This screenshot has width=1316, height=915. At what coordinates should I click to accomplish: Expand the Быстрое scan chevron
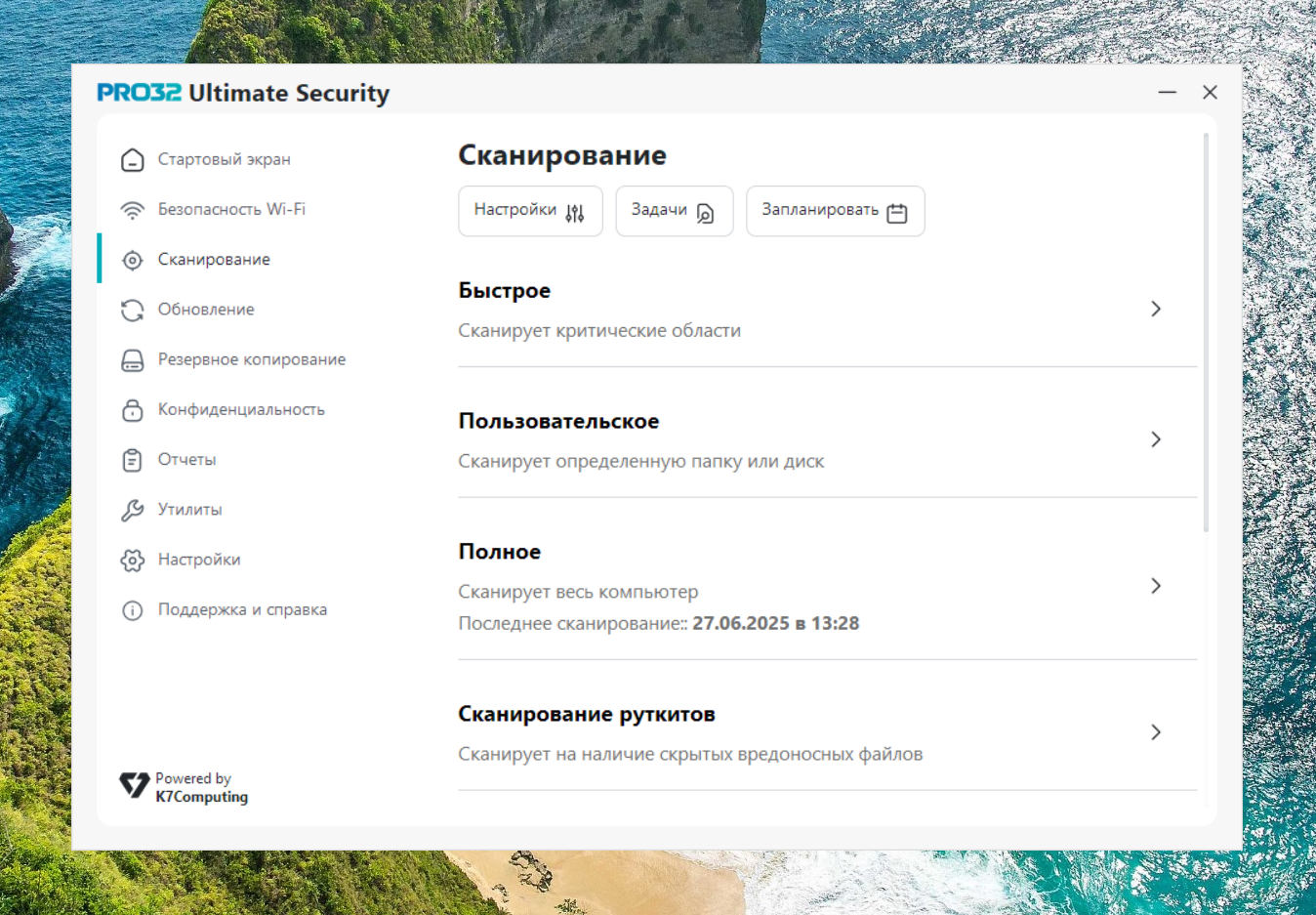click(x=1156, y=309)
